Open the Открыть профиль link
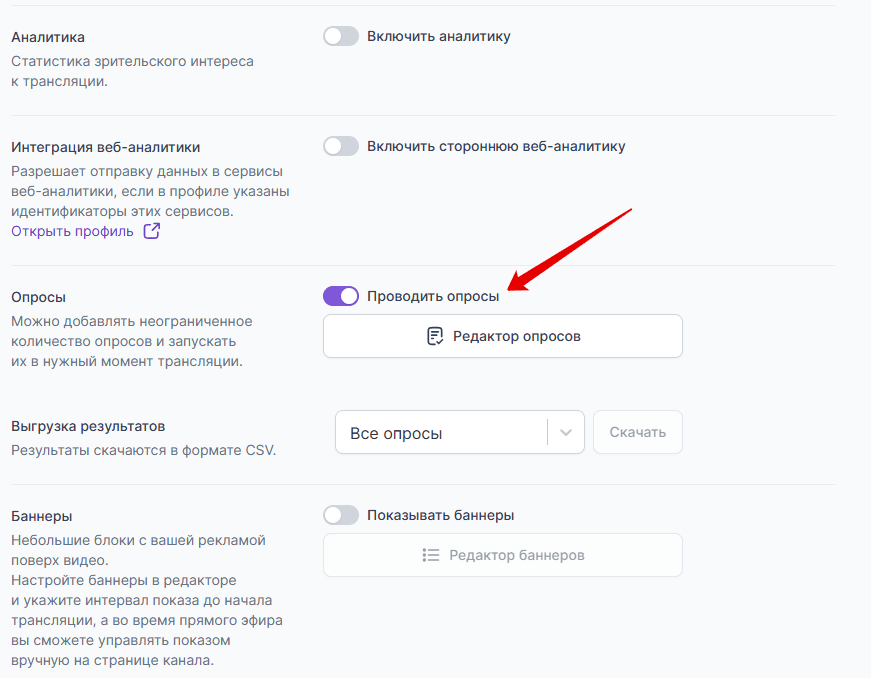This screenshot has width=871, height=678. click(x=72, y=231)
